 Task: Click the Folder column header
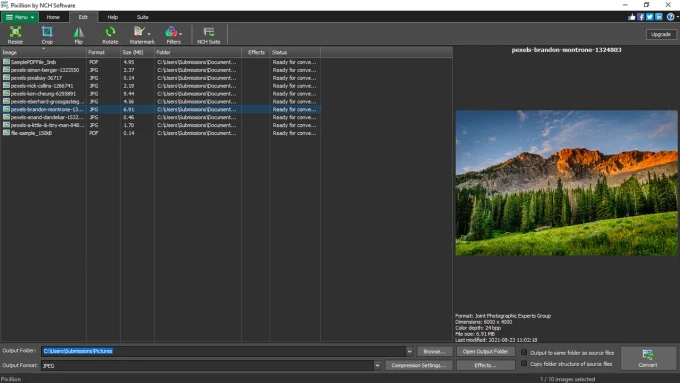point(198,52)
